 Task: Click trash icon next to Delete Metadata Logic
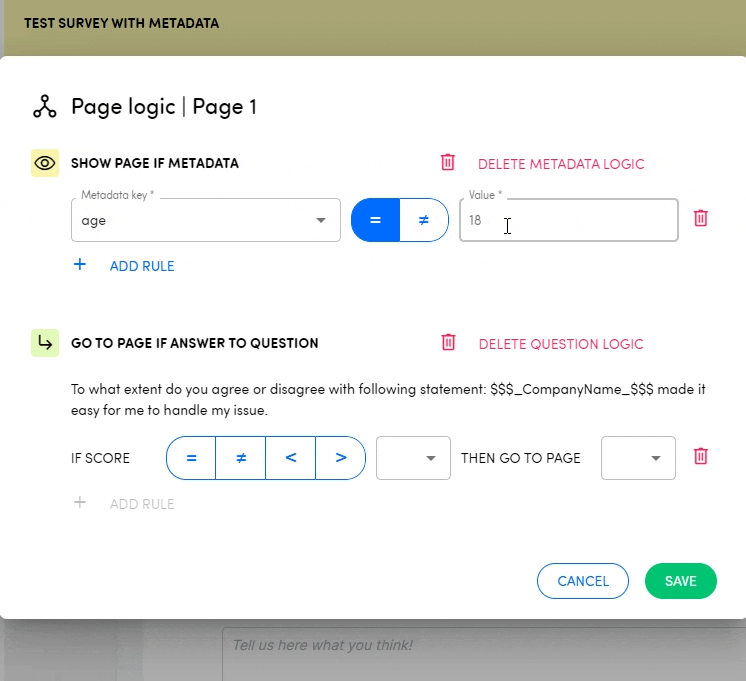click(448, 163)
